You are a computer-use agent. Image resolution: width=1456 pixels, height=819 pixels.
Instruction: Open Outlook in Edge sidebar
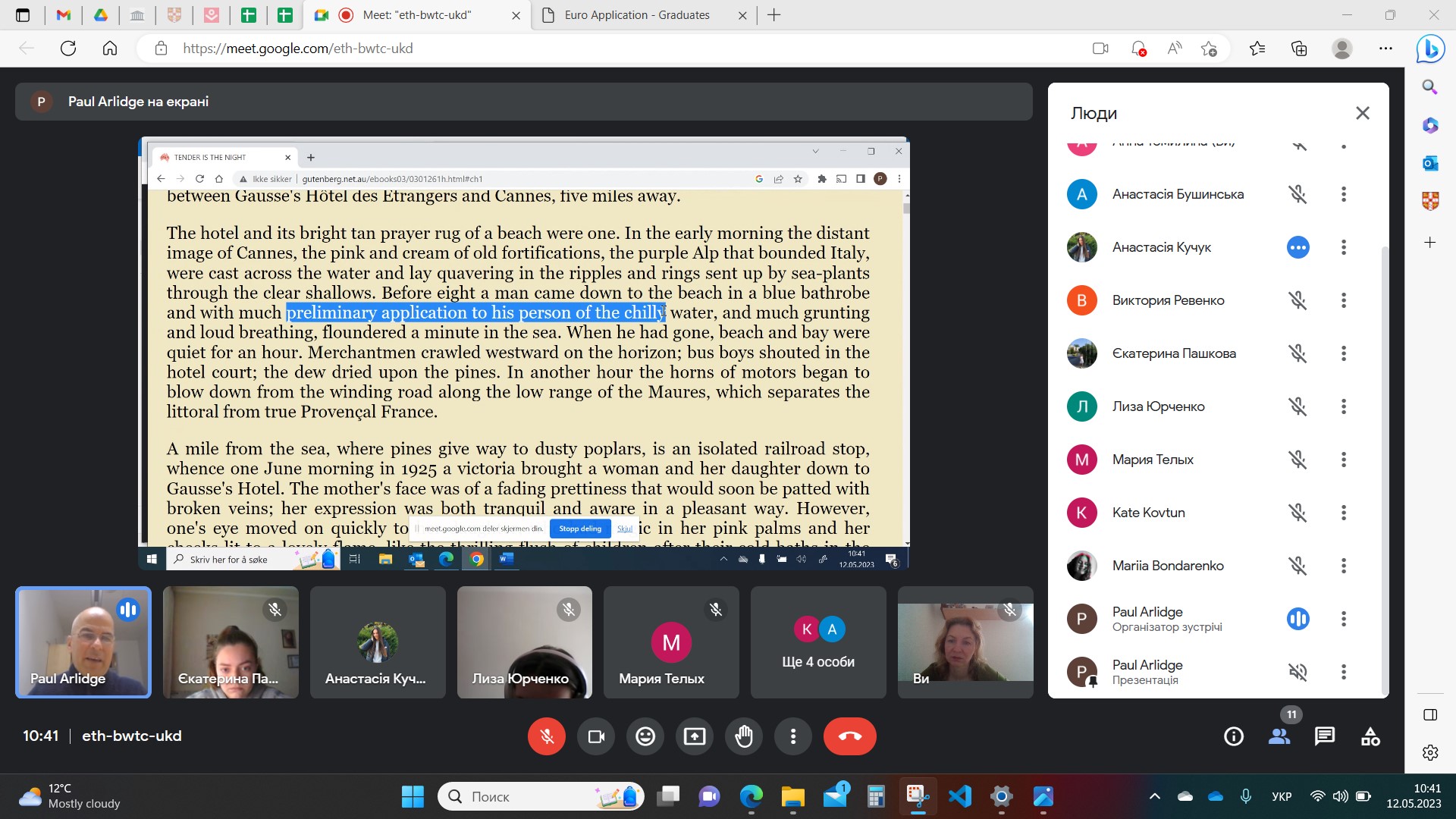coord(1430,163)
